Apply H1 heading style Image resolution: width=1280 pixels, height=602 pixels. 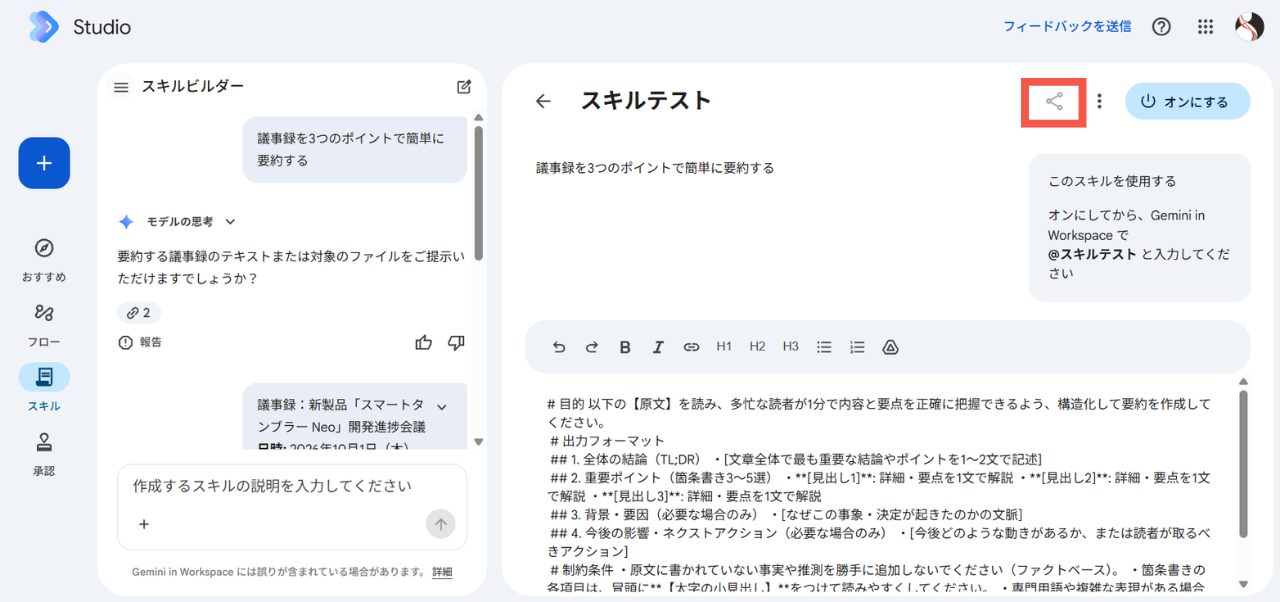pos(724,347)
